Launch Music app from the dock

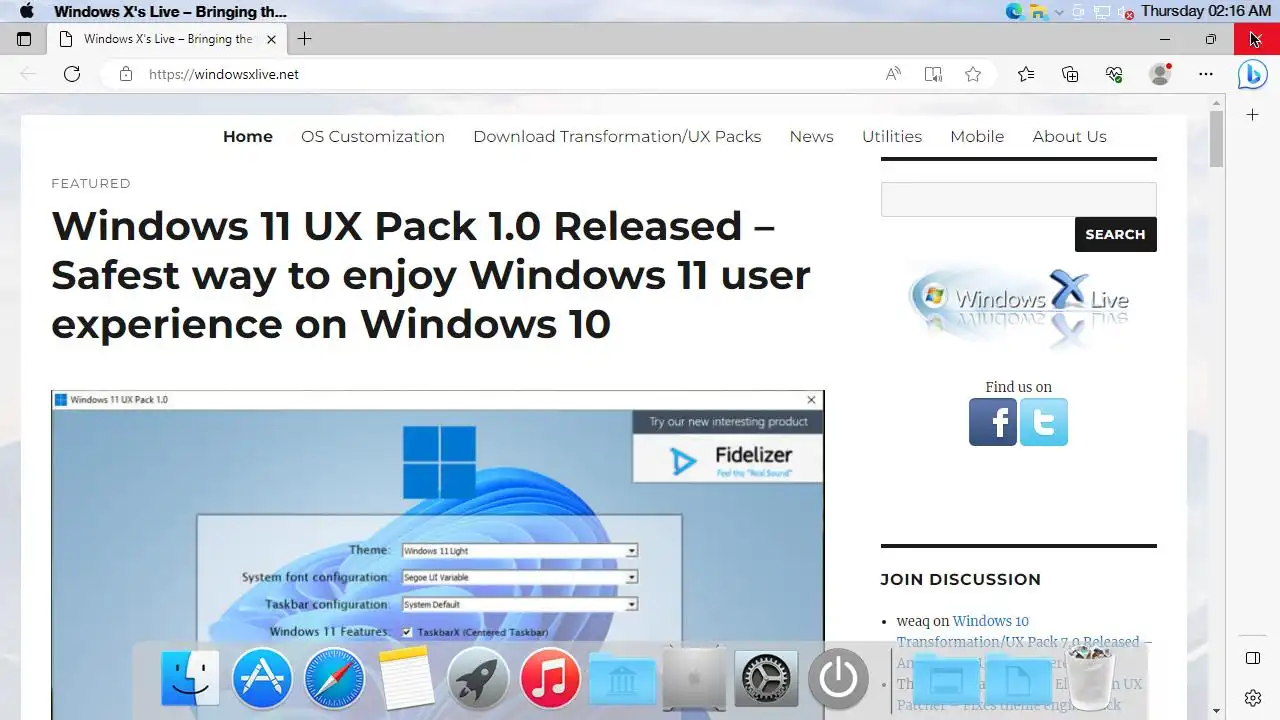[550, 678]
